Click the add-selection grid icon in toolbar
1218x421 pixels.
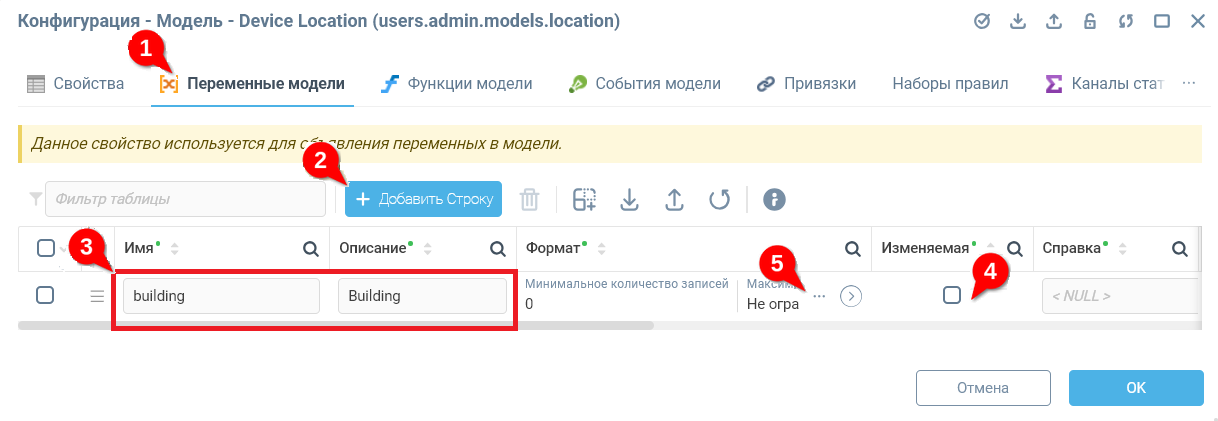[584, 200]
